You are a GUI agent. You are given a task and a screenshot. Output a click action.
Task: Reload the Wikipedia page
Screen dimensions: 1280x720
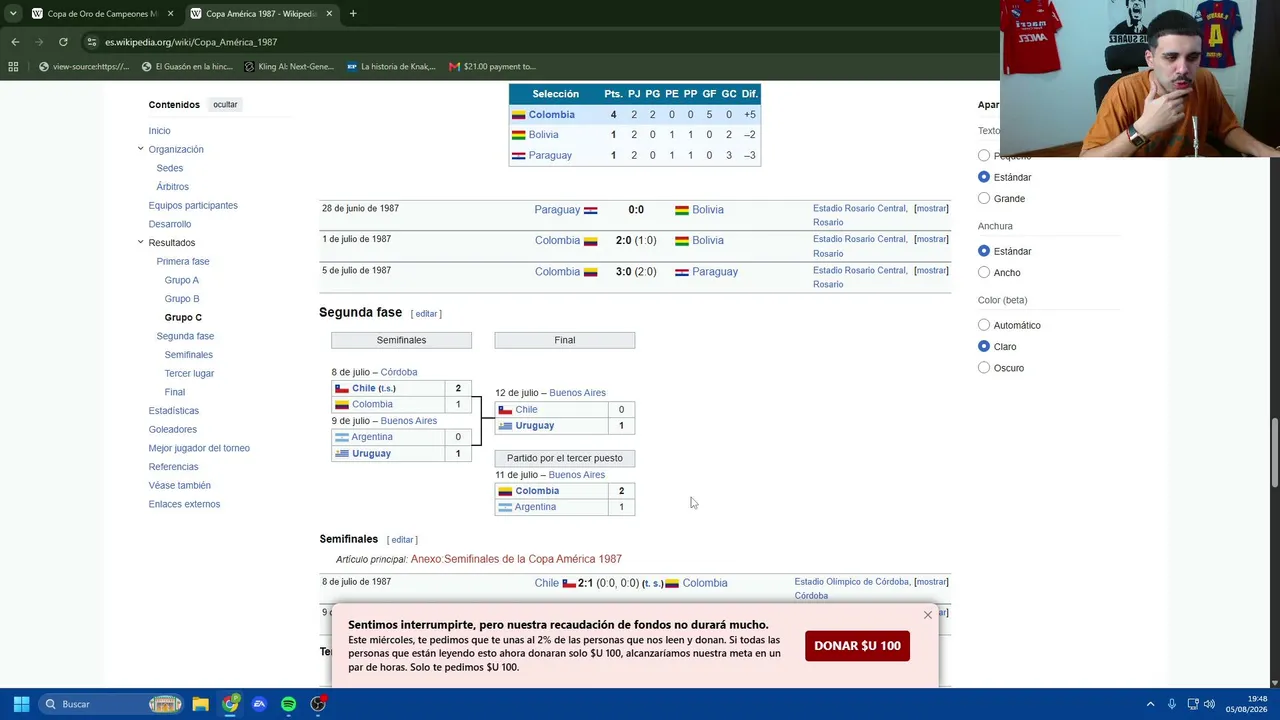63,42
